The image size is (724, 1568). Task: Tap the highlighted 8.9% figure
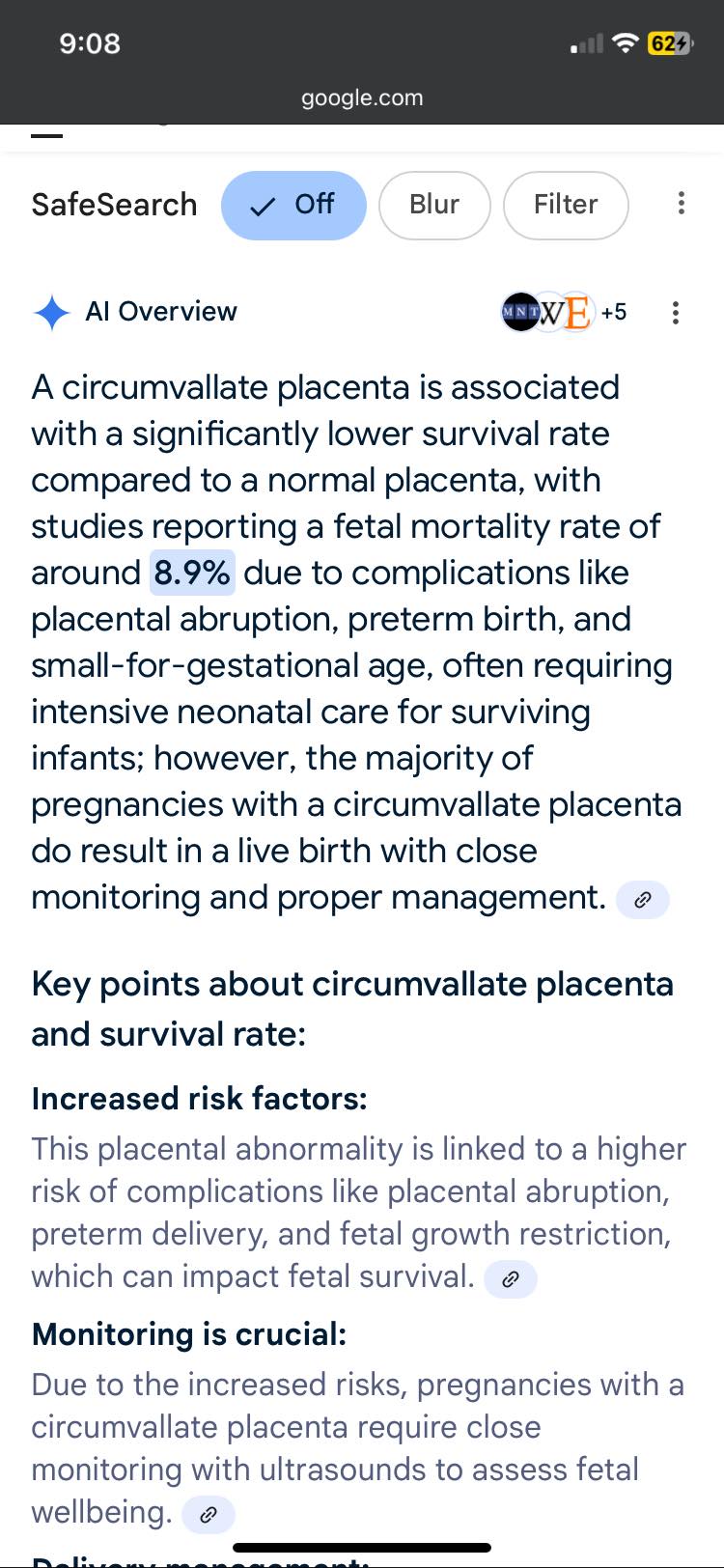tap(192, 573)
